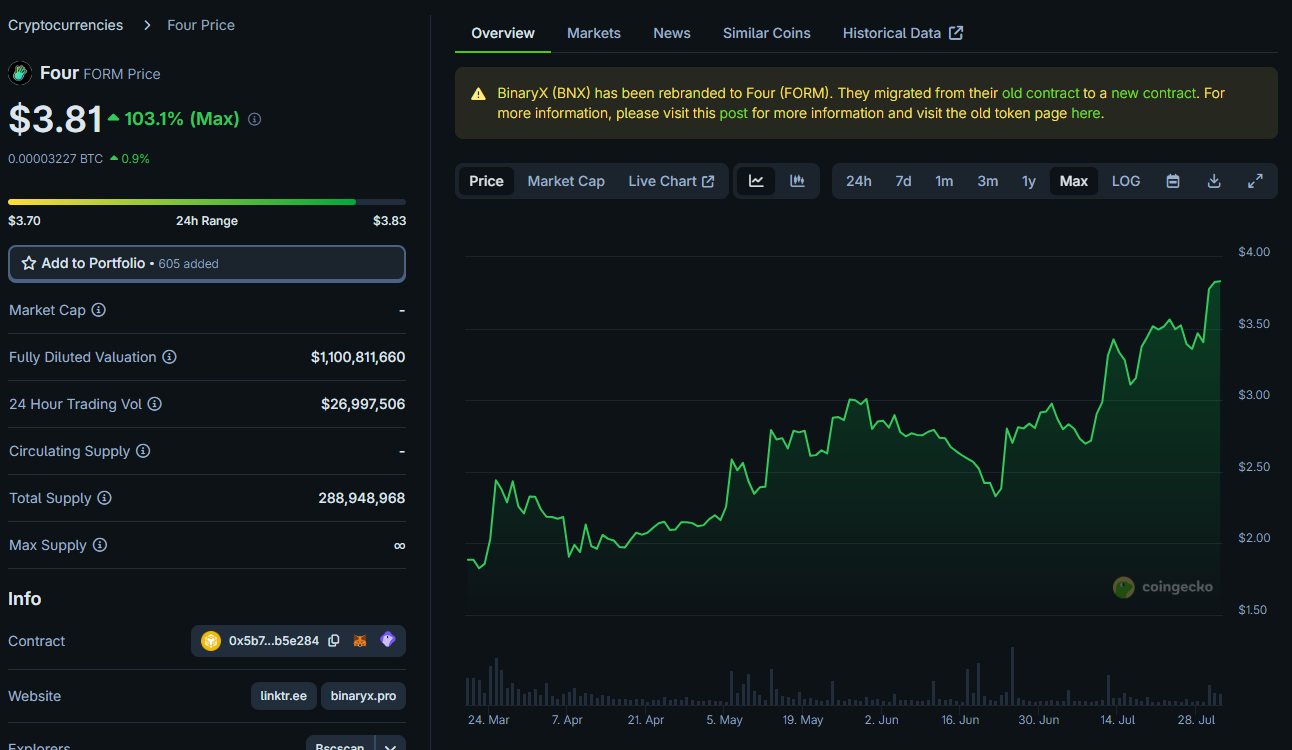Open linktr.ee website link

coord(284,695)
